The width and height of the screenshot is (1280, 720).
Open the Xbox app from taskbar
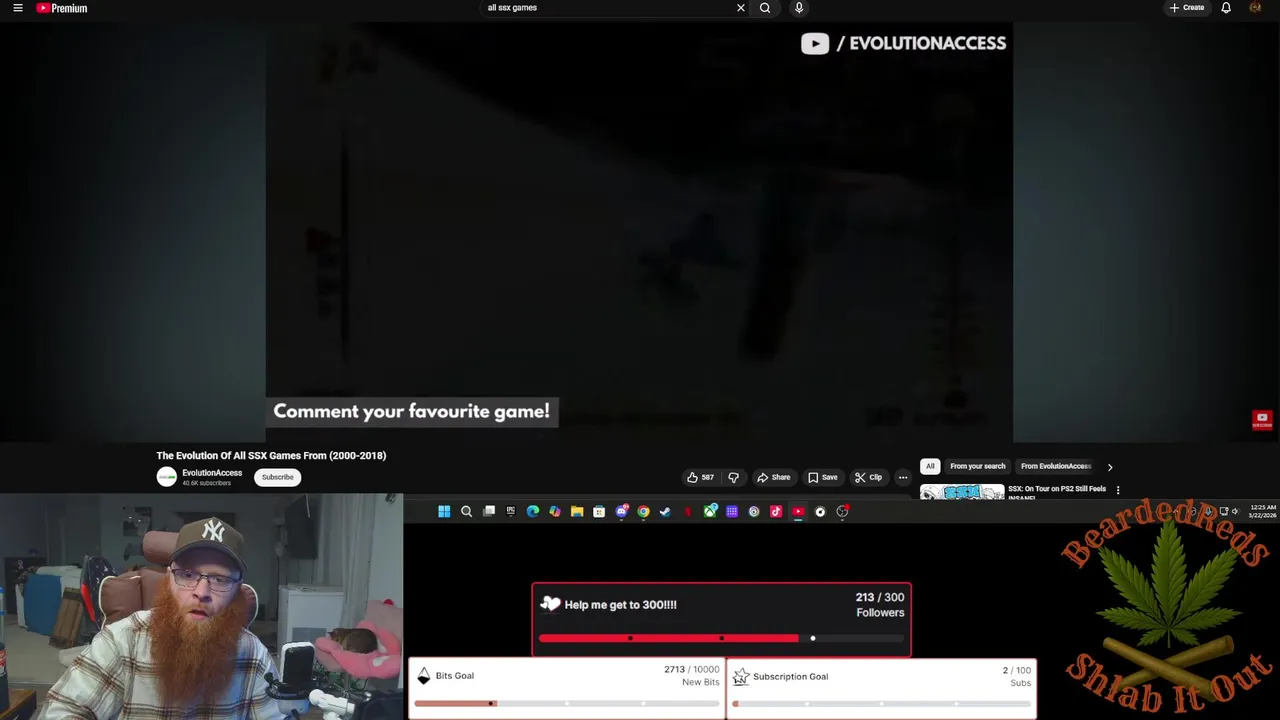(710, 512)
